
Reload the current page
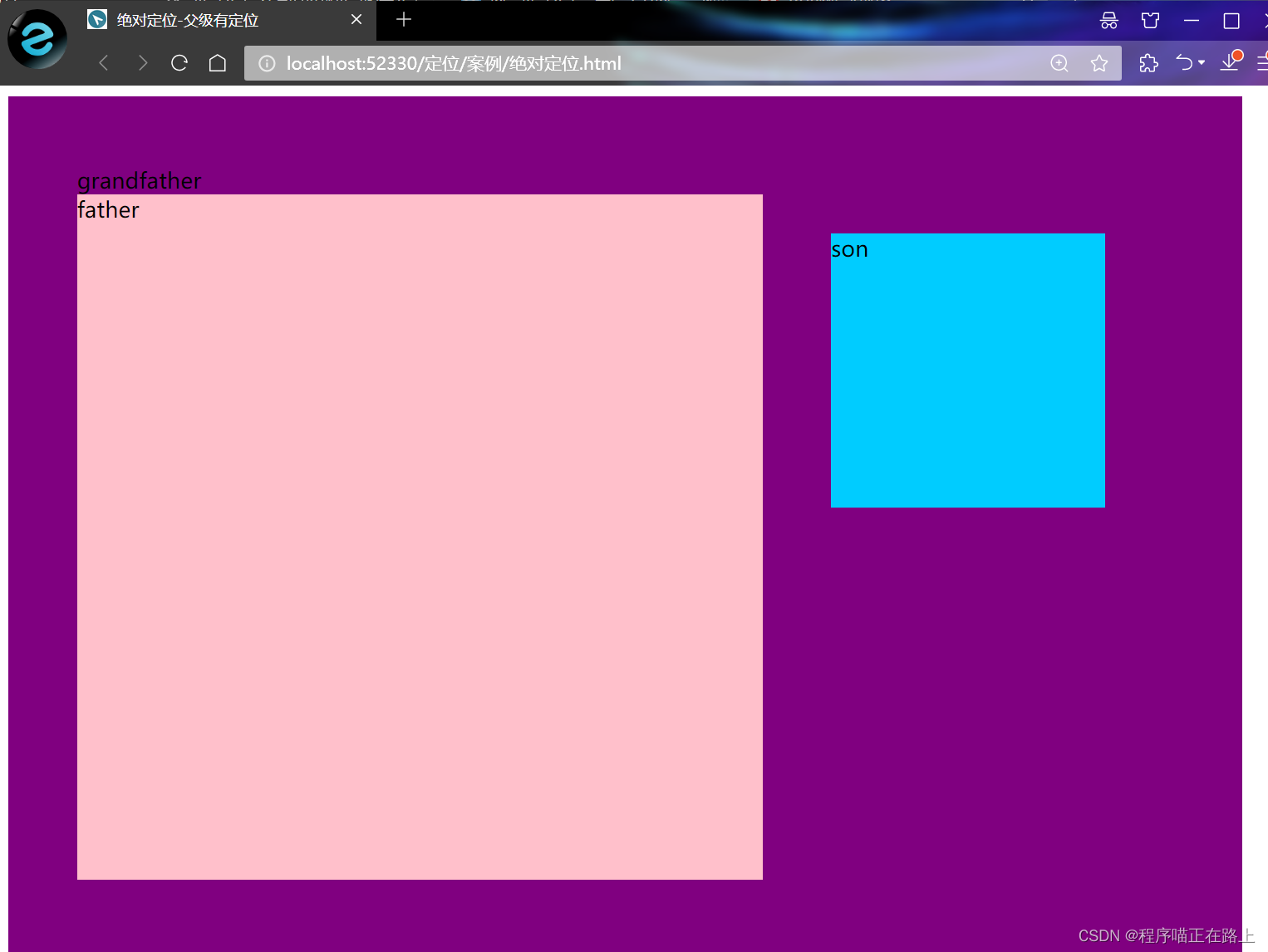tap(179, 63)
